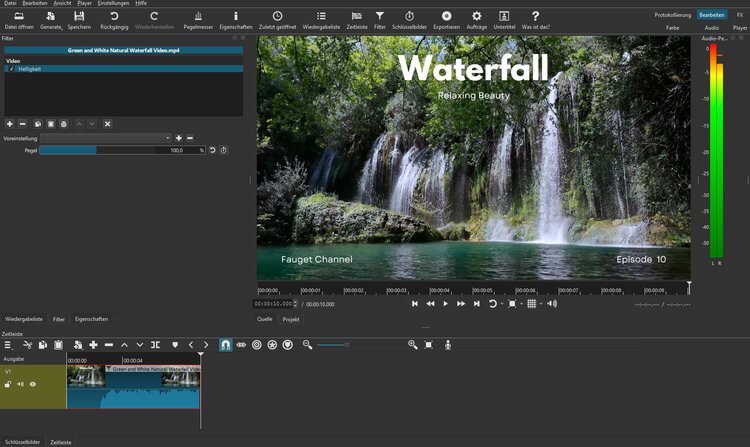
Task: Open Wiedergabeliste tab below Filter panel
Action: click(23, 319)
